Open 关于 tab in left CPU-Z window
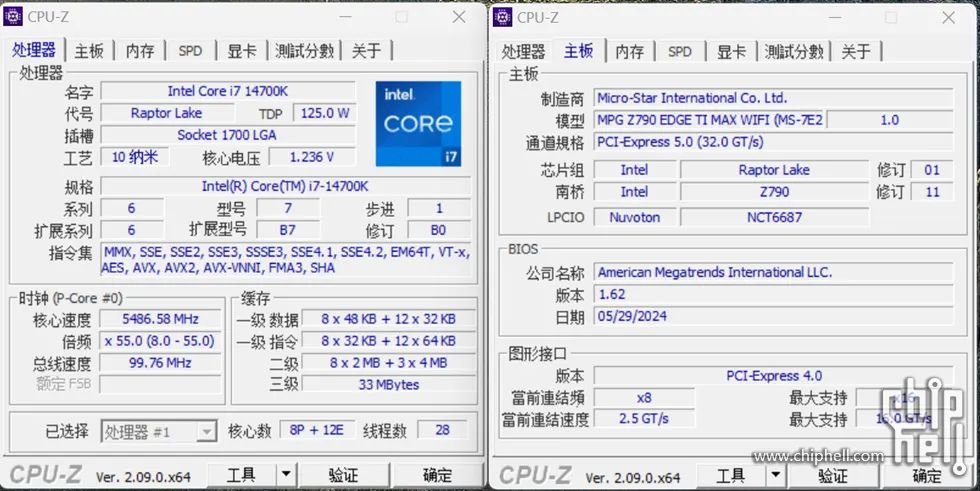The width and height of the screenshot is (980, 491). click(x=366, y=51)
